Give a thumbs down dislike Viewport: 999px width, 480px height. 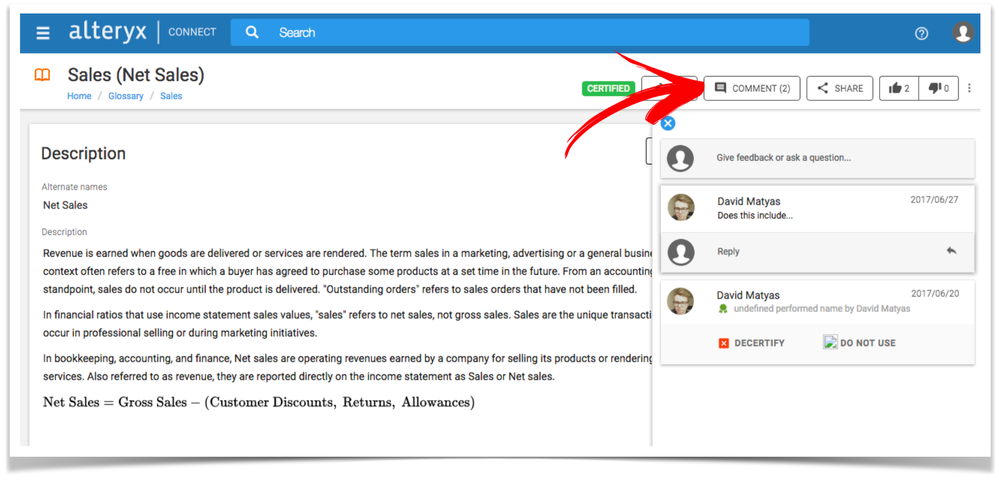point(938,89)
